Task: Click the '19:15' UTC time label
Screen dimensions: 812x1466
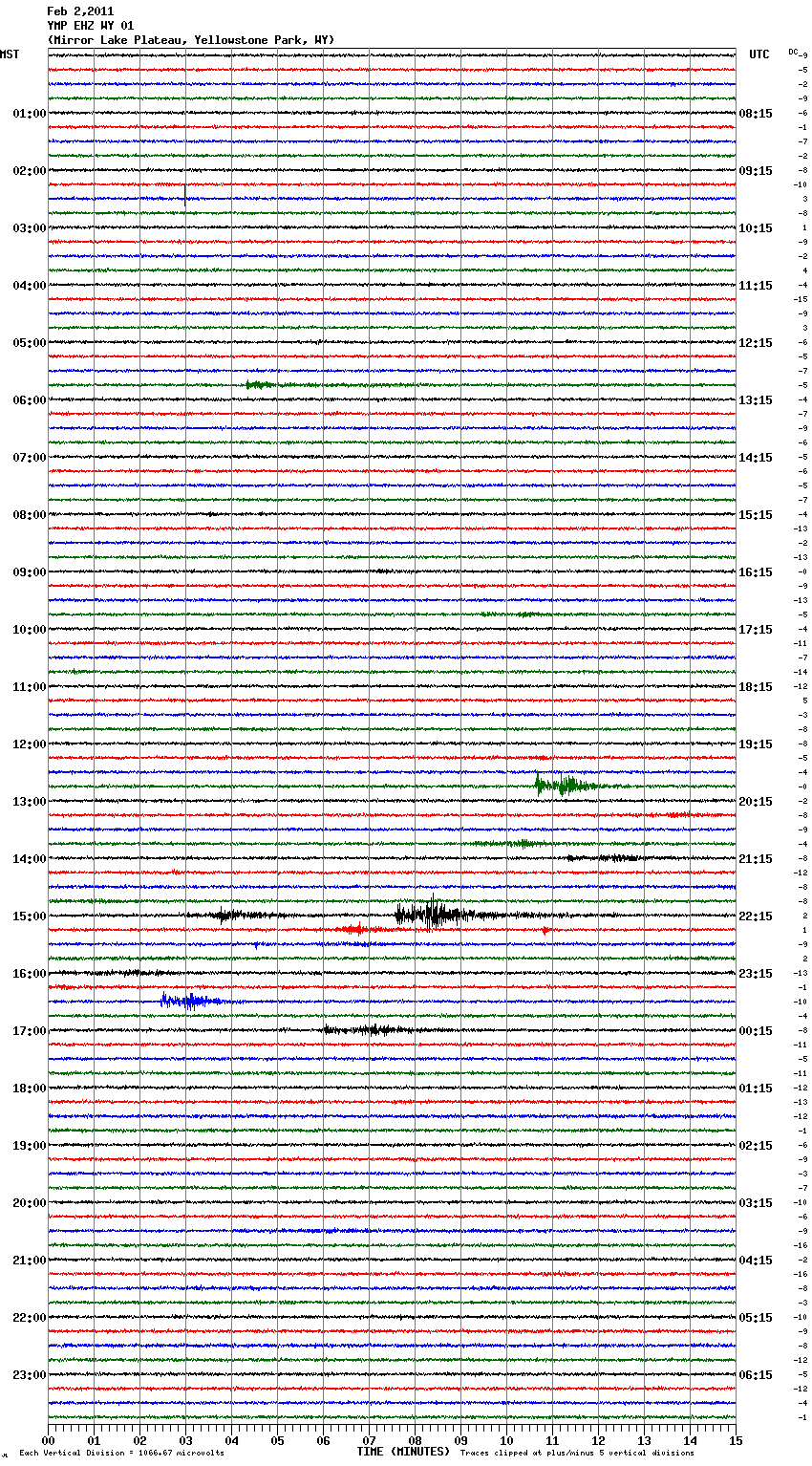Action: coord(756,744)
